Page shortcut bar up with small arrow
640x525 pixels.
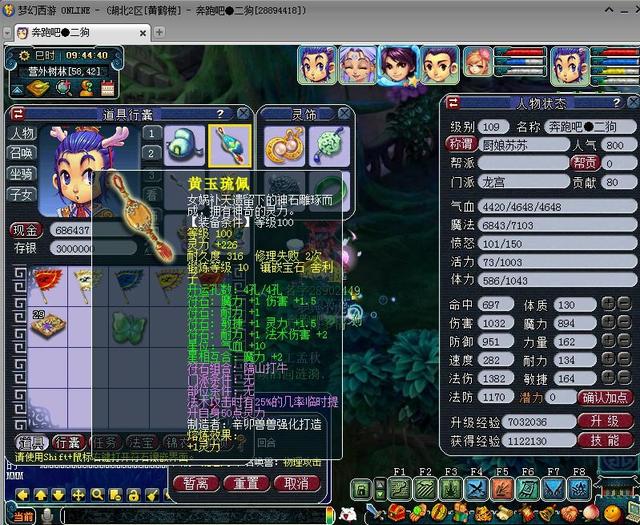tap(380, 484)
